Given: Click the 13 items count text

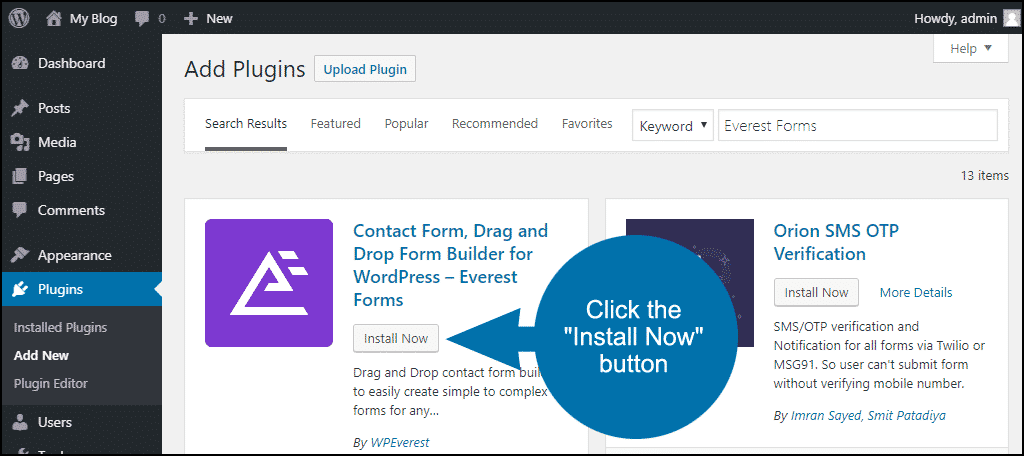Looking at the screenshot, I should pos(985,176).
